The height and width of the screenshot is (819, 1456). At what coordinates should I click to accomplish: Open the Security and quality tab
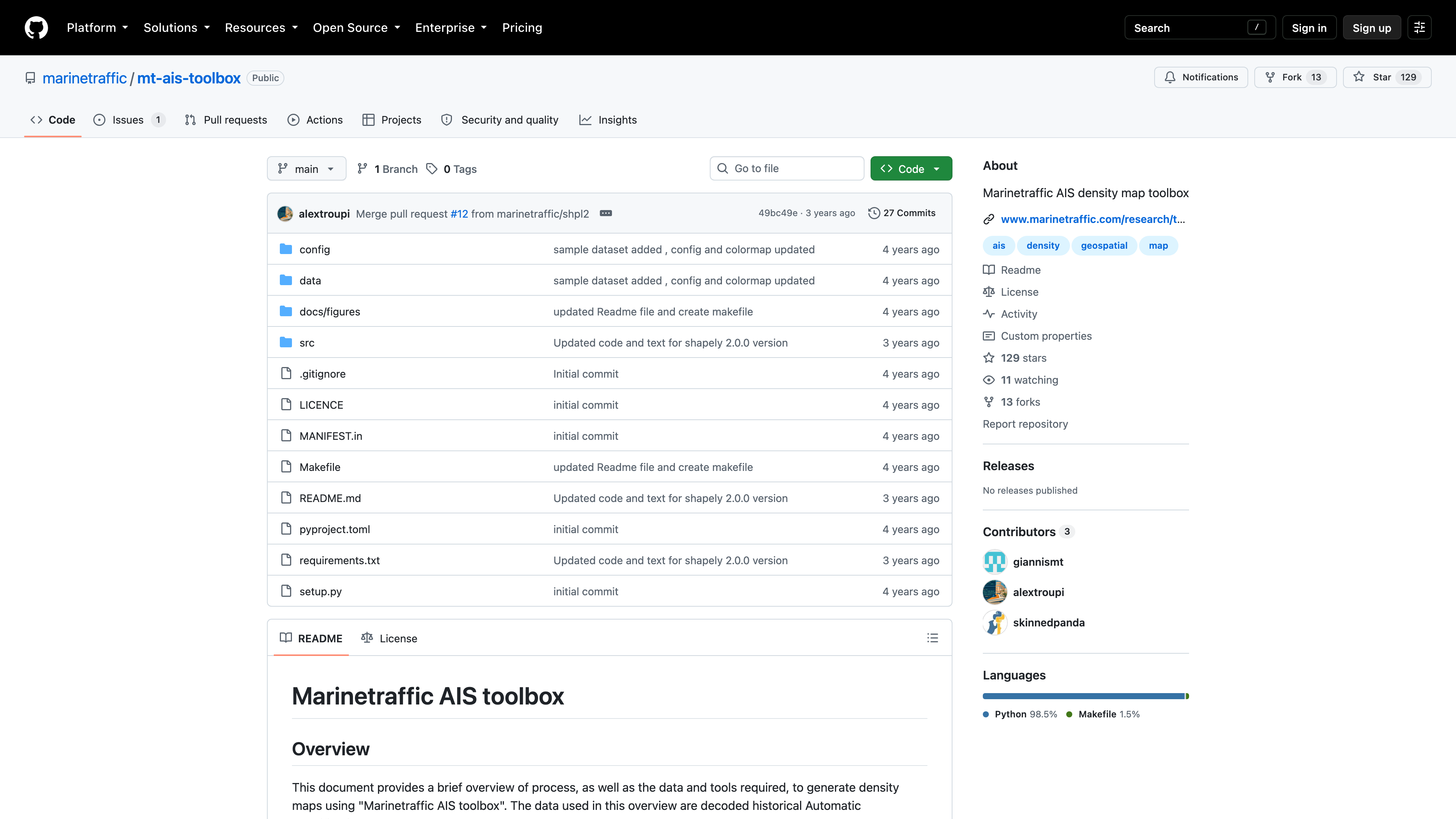500,120
